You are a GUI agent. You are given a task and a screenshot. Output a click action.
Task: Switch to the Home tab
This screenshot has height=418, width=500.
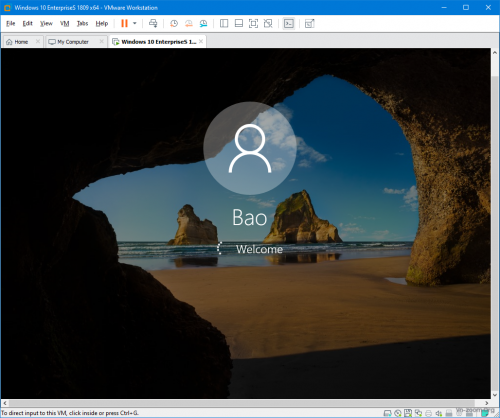(21, 42)
